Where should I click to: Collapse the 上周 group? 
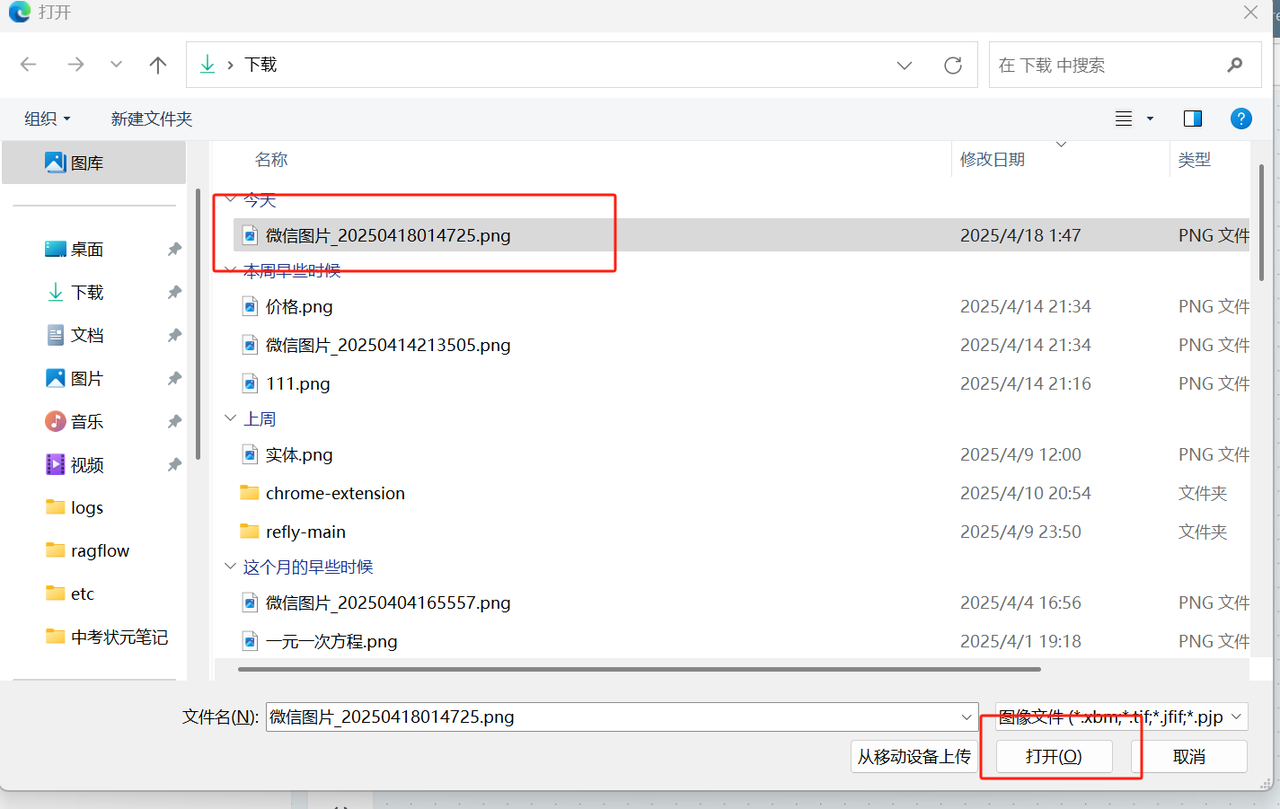pos(231,419)
